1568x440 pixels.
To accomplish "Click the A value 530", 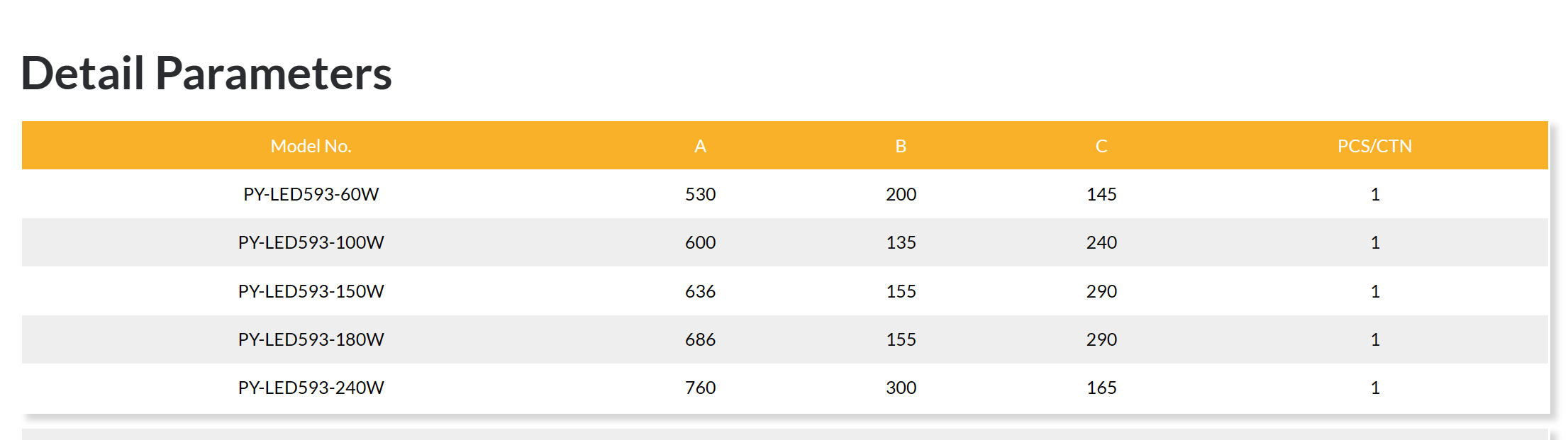I will 700,194.
